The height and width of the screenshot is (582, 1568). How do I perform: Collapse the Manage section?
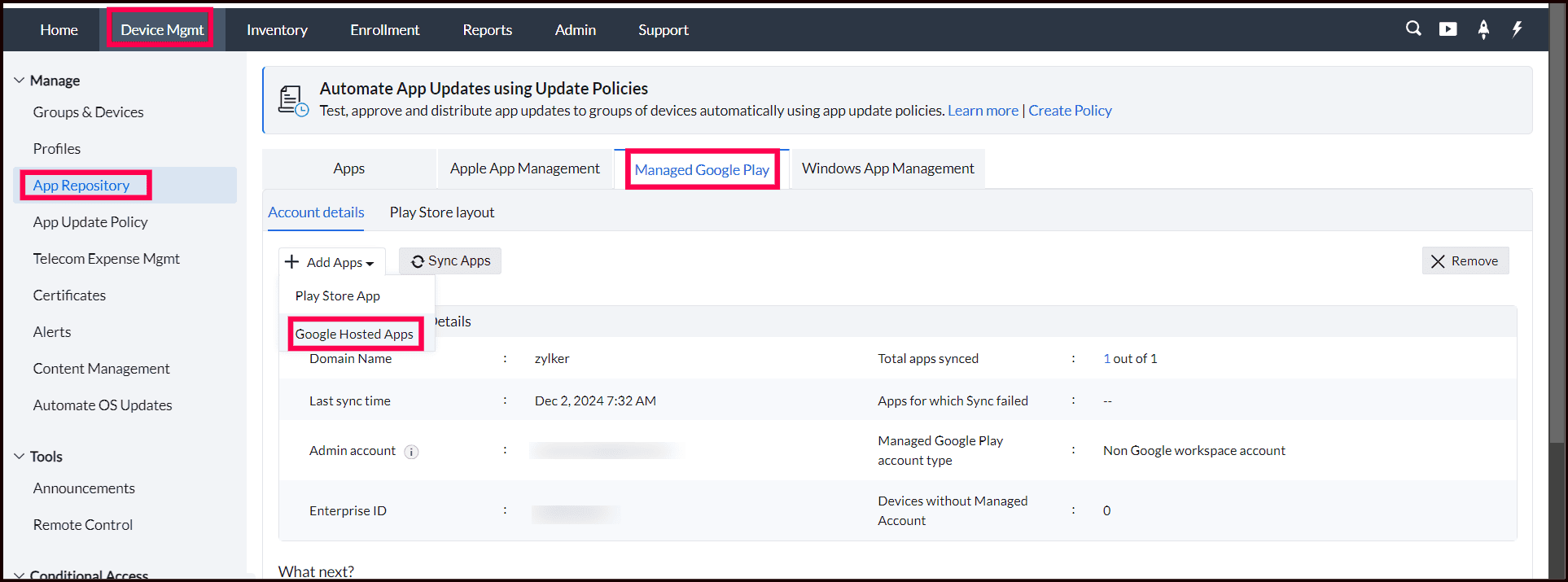(x=20, y=81)
